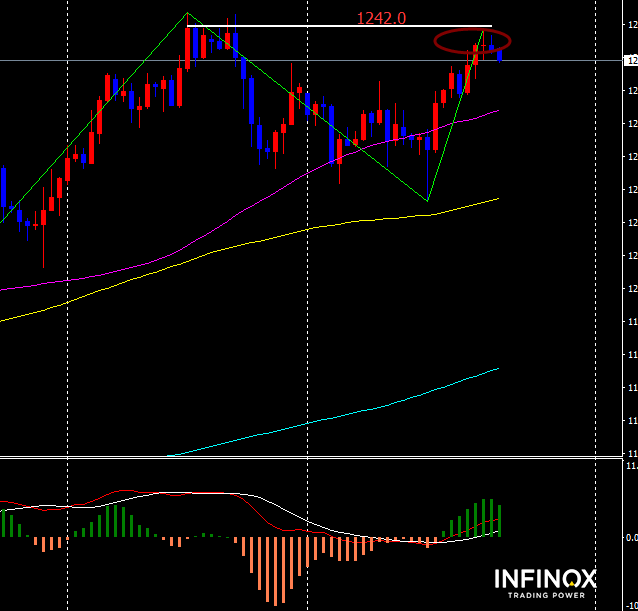Screen dimensions: 638x611
Task: Select the red 1242.0 price label
Action: (381, 18)
